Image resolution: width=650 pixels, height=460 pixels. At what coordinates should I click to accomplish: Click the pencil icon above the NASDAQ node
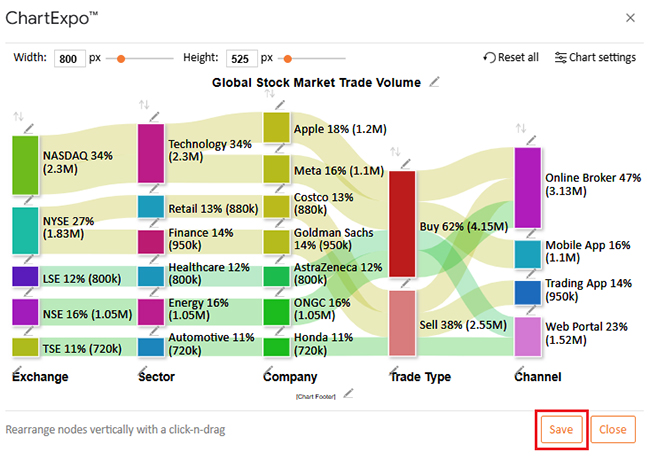pyautogui.click(x=31, y=127)
